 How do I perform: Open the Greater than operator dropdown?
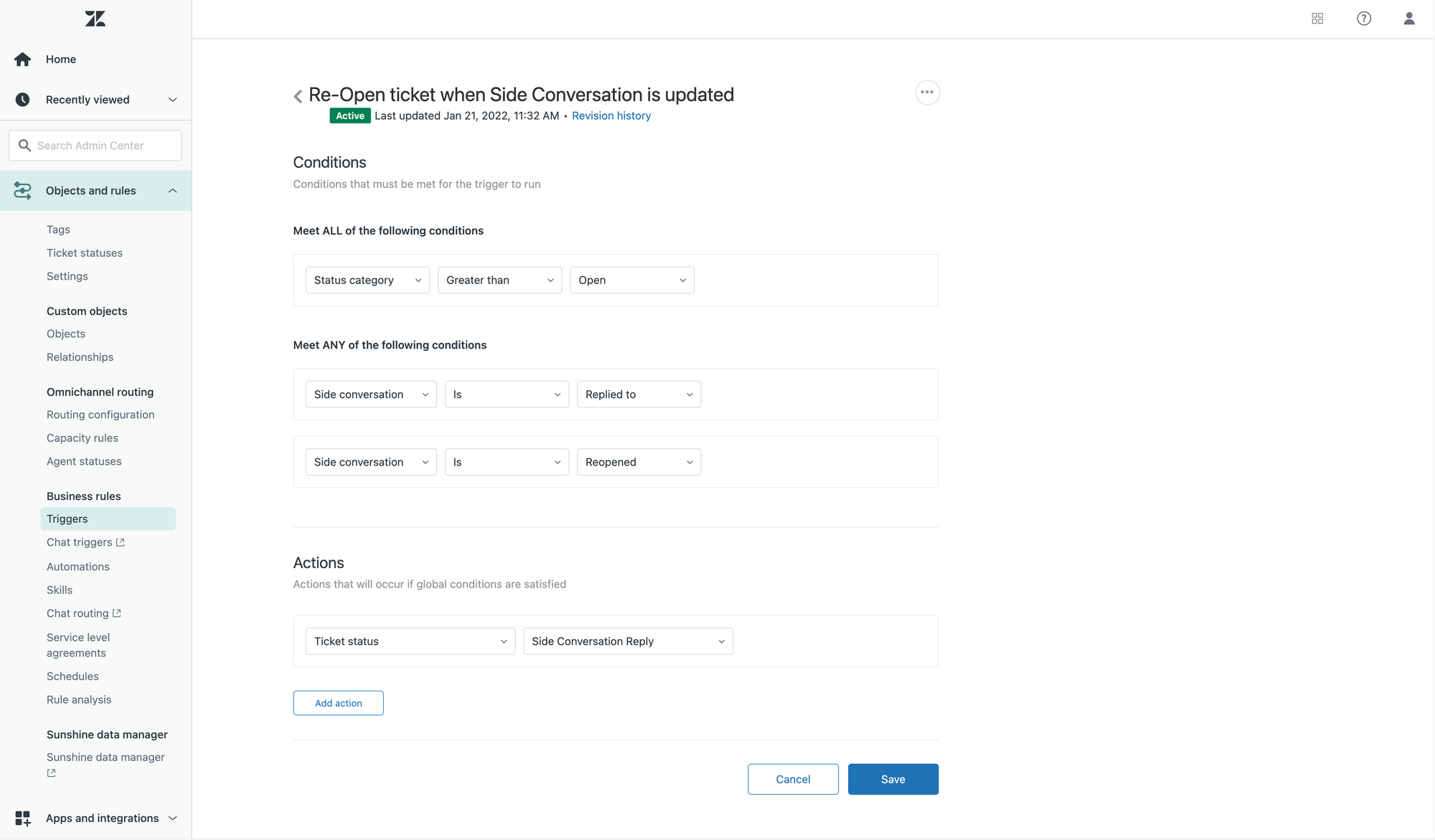[499, 280]
